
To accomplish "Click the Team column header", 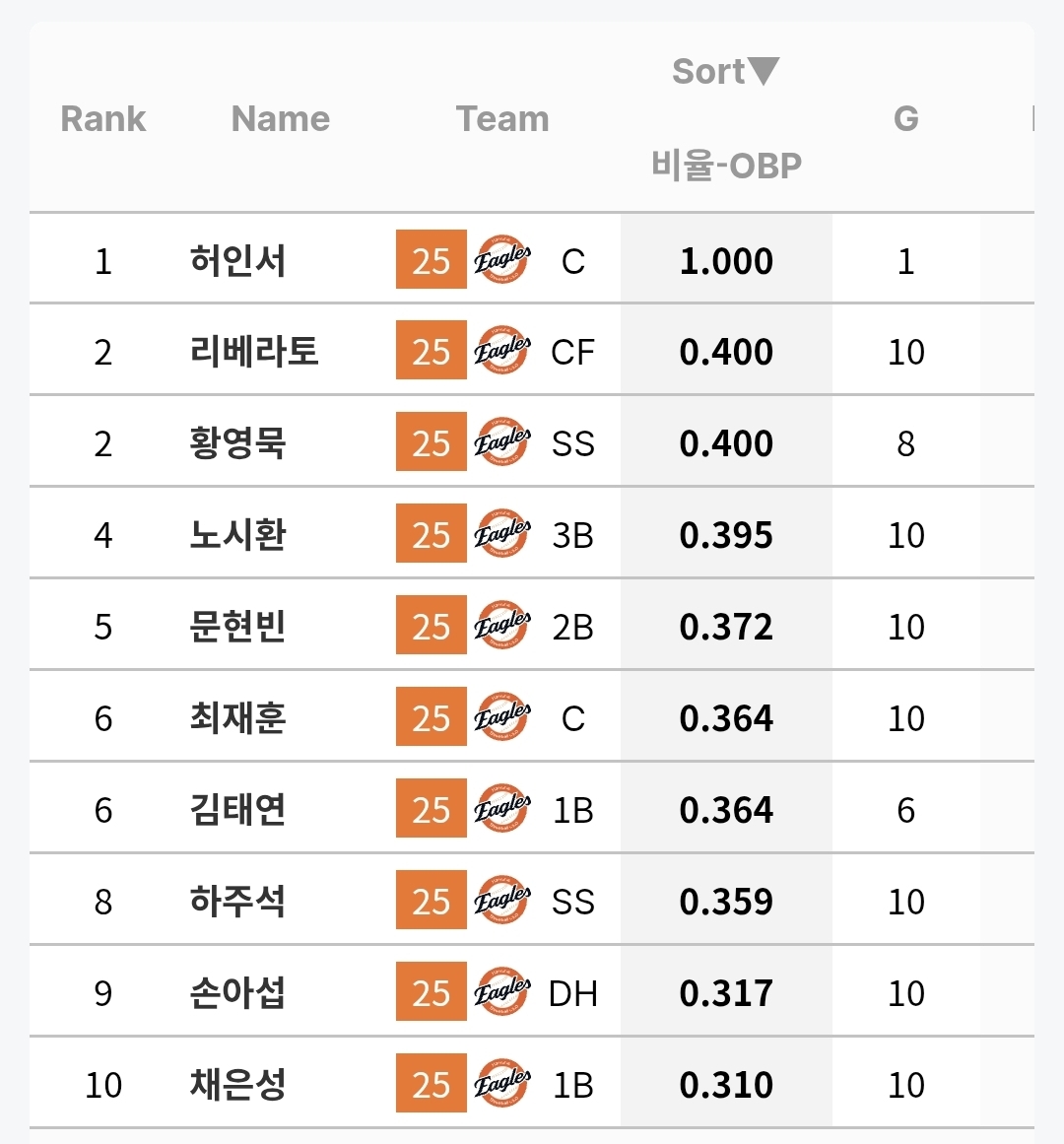I will [x=502, y=119].
